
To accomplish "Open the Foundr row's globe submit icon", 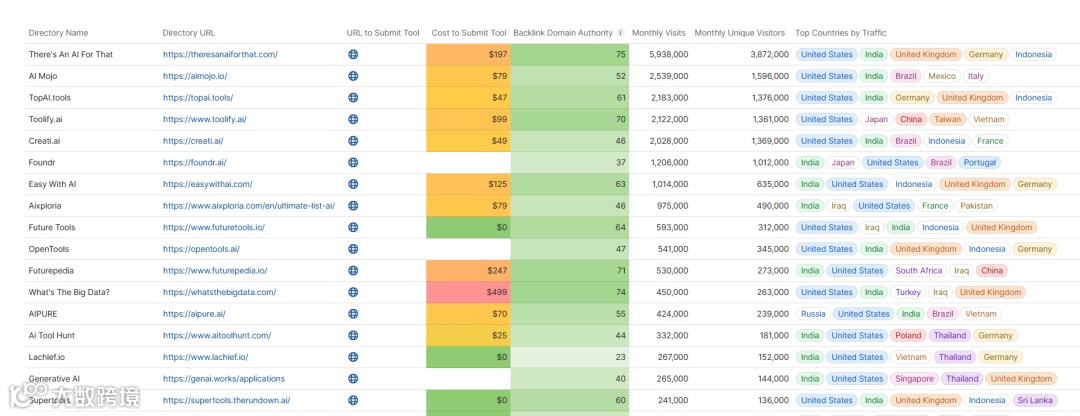I will coord(353,163).
